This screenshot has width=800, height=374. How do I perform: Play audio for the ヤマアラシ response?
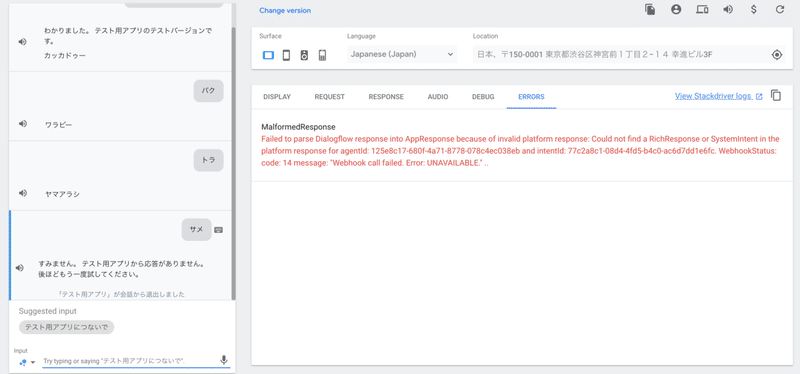click(x=22, y=193)
